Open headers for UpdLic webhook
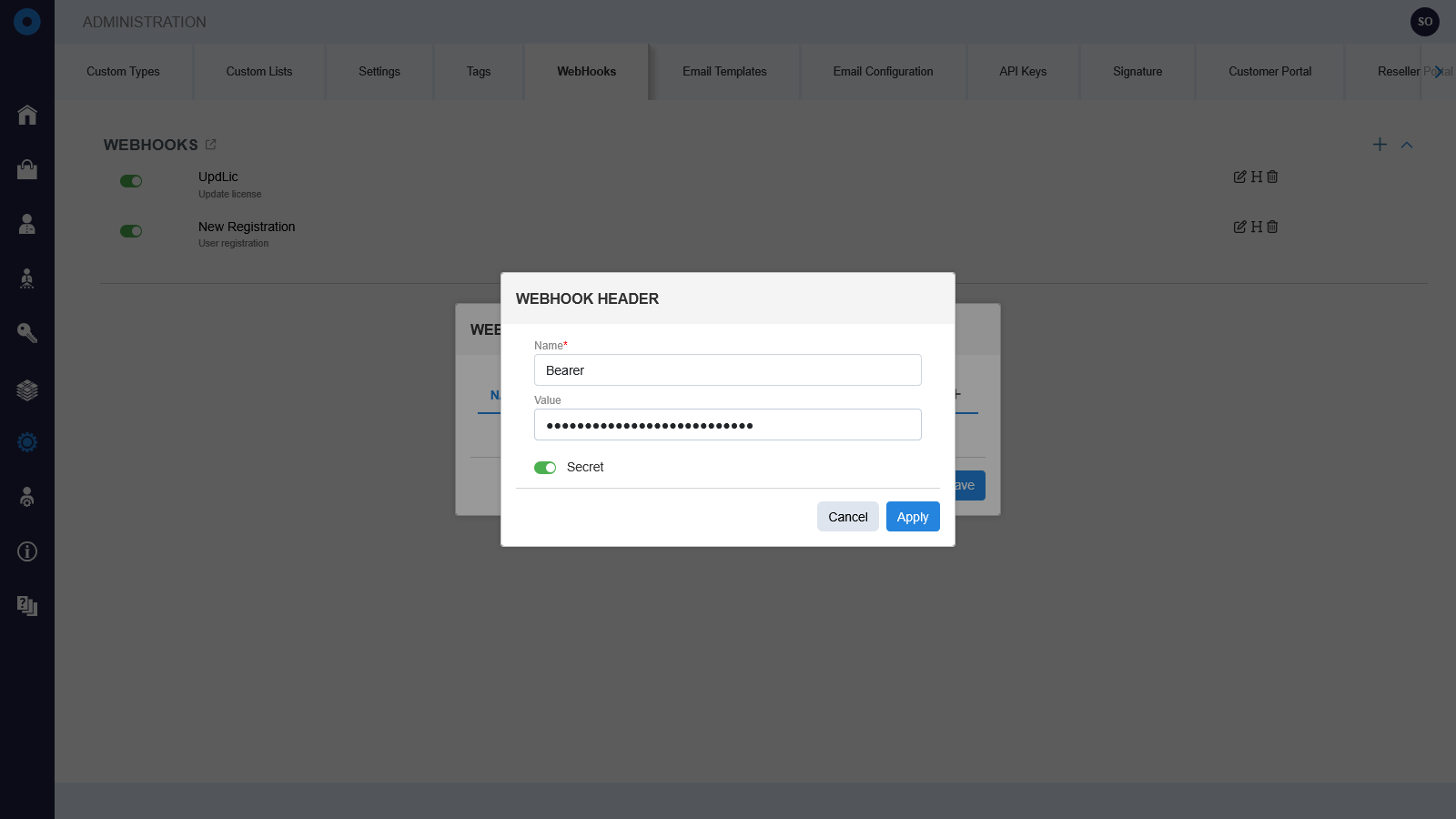Image resolution: width=1456 pixels, height=819 pixels. 1257,177
